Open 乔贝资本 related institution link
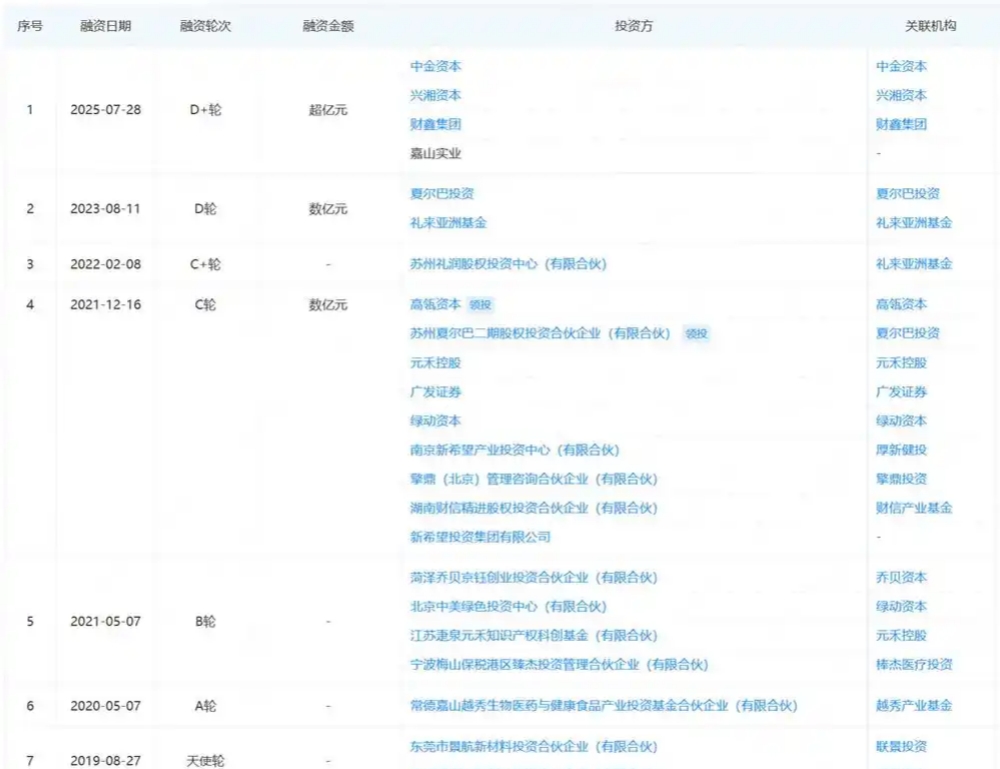The height and width of the screenshot is (769, 1000). pos(901,578)
